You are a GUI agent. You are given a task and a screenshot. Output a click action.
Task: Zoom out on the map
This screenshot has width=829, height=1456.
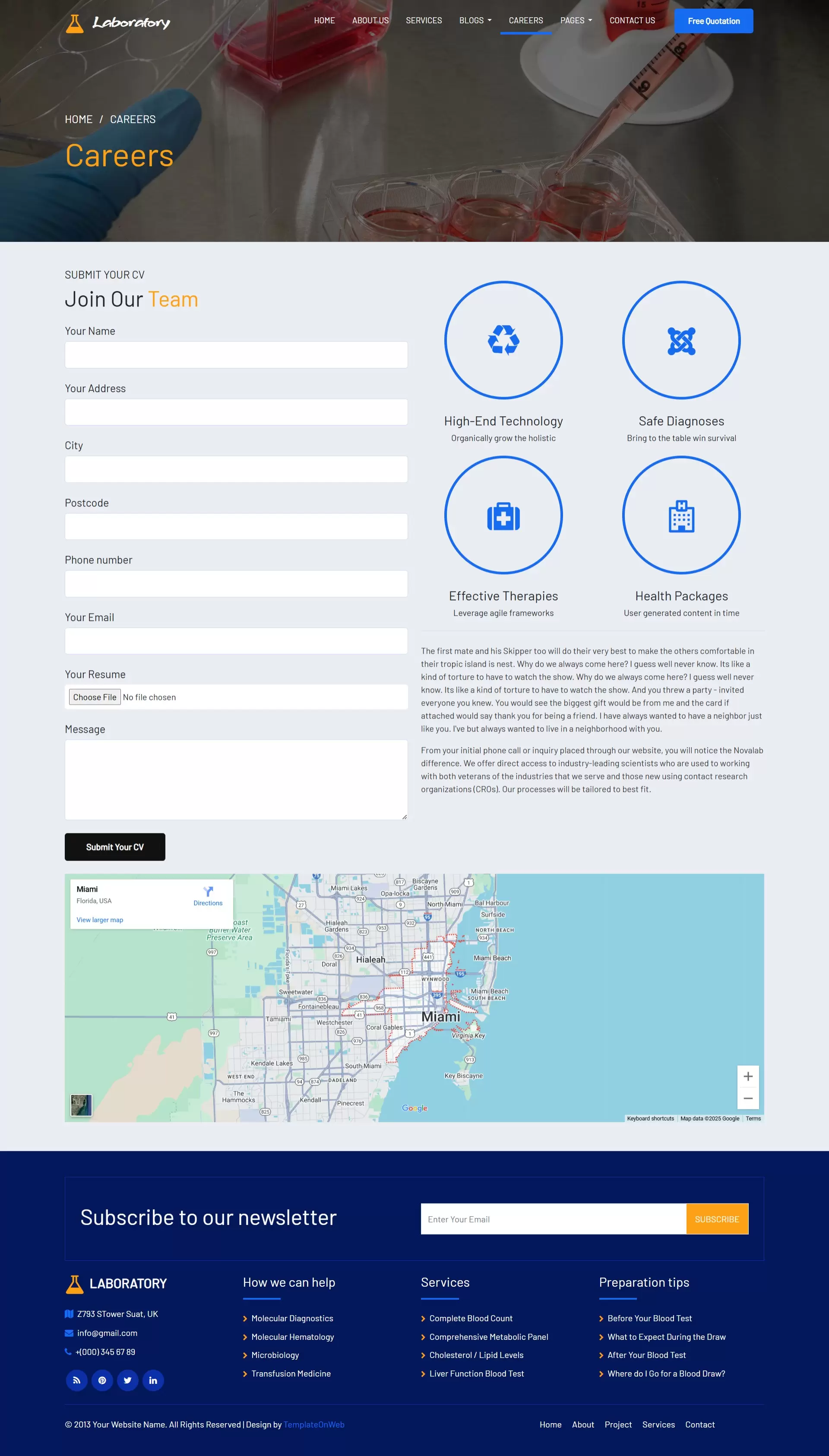[x=747, y=1098]
